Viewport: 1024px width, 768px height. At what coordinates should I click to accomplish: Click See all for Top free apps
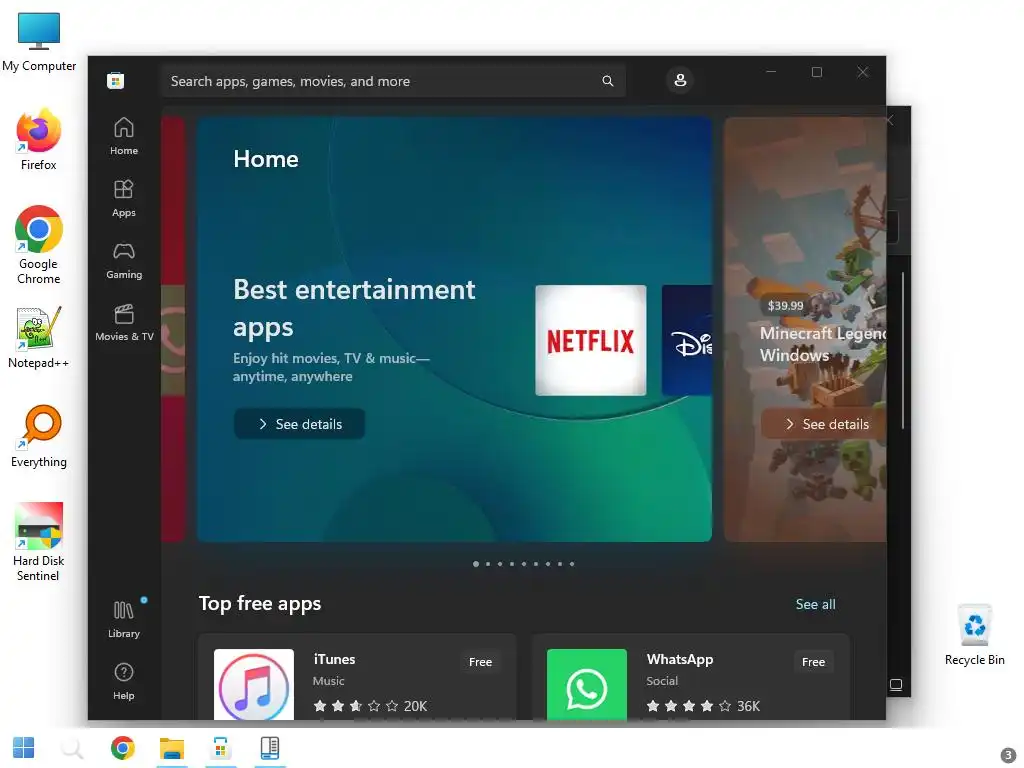coord(815,604)
